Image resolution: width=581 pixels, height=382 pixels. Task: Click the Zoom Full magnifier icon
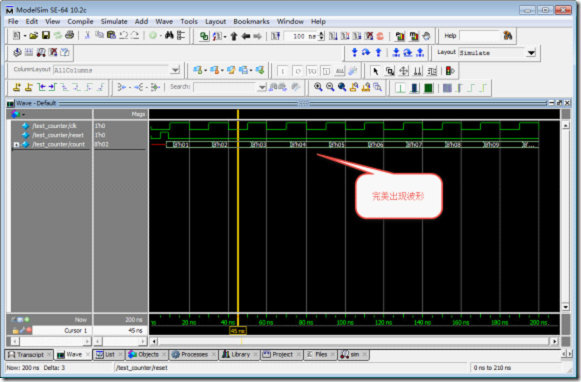(342, 87)
